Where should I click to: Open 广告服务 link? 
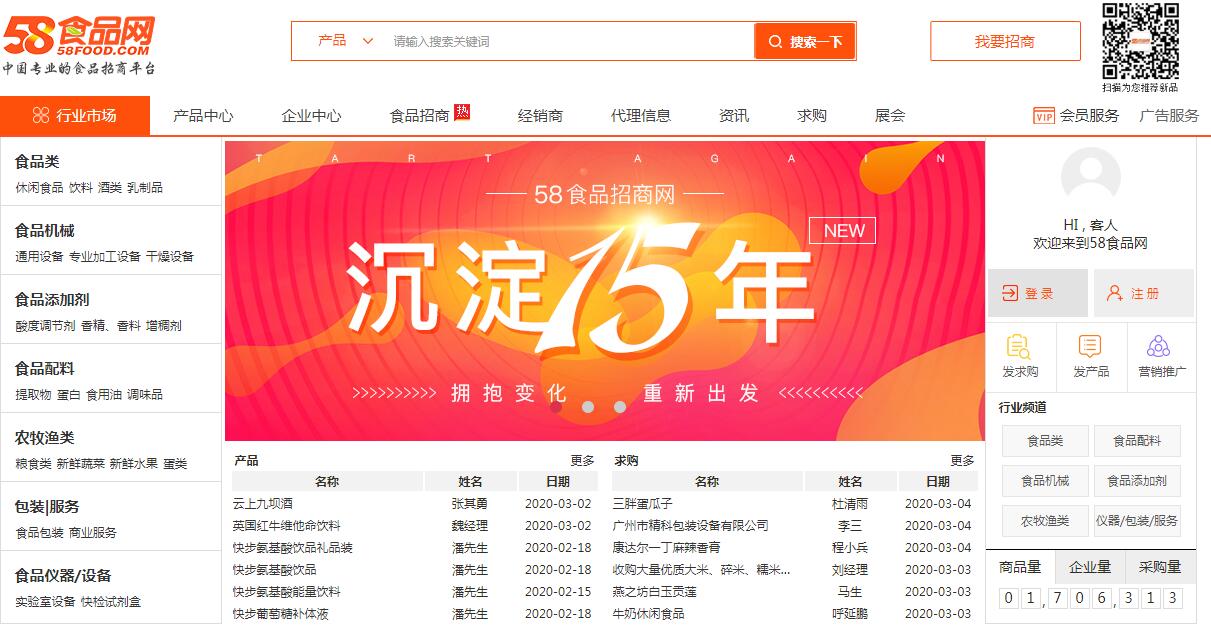coord(1169,116)
